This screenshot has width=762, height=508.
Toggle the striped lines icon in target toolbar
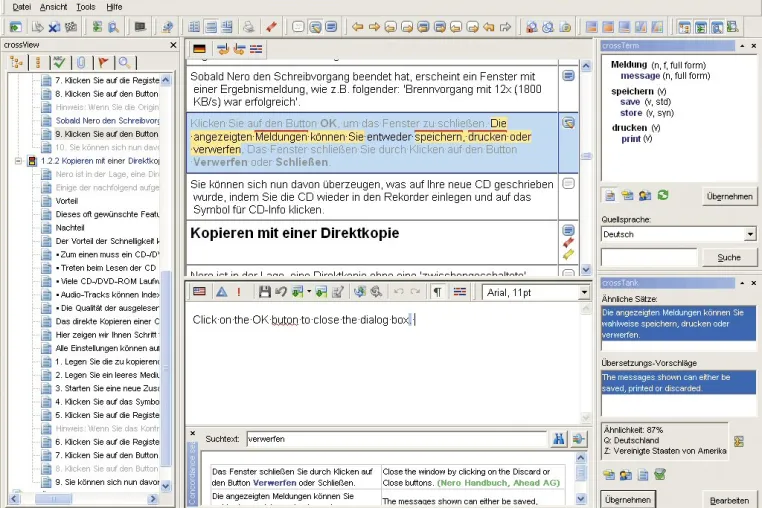tap(460, 291)
